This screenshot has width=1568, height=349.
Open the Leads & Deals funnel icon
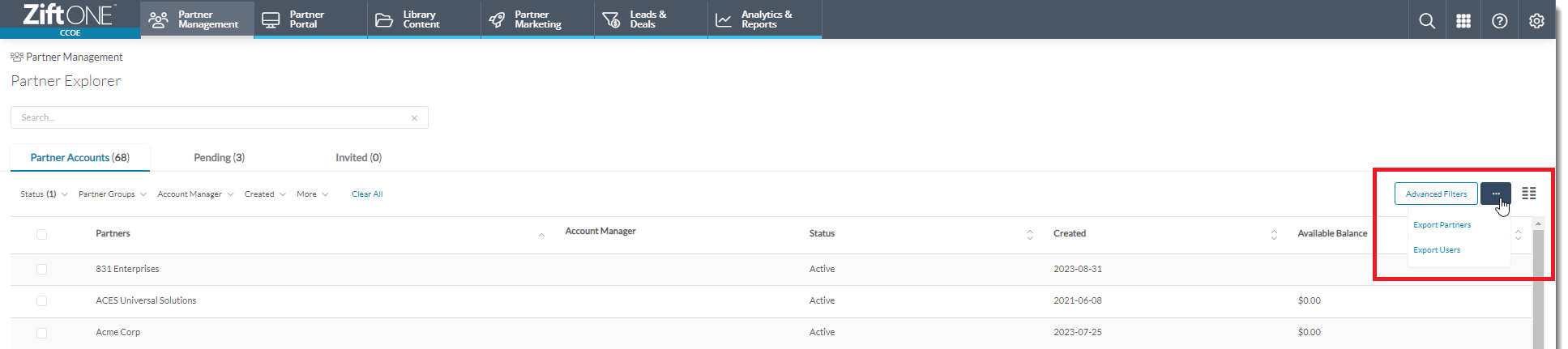(x=611, y=19)
